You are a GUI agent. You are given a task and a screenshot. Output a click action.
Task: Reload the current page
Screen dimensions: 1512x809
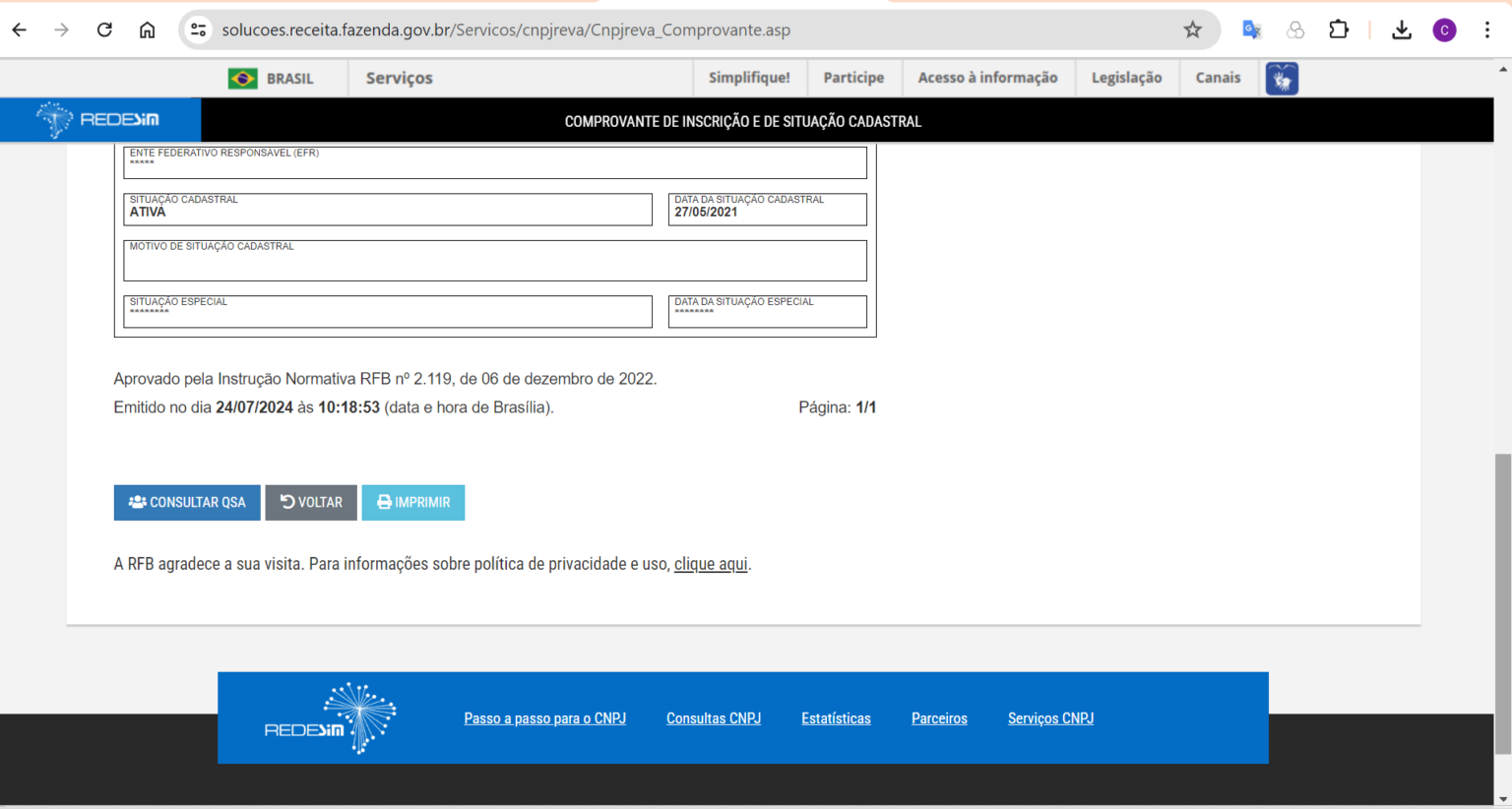coord(104,30)
